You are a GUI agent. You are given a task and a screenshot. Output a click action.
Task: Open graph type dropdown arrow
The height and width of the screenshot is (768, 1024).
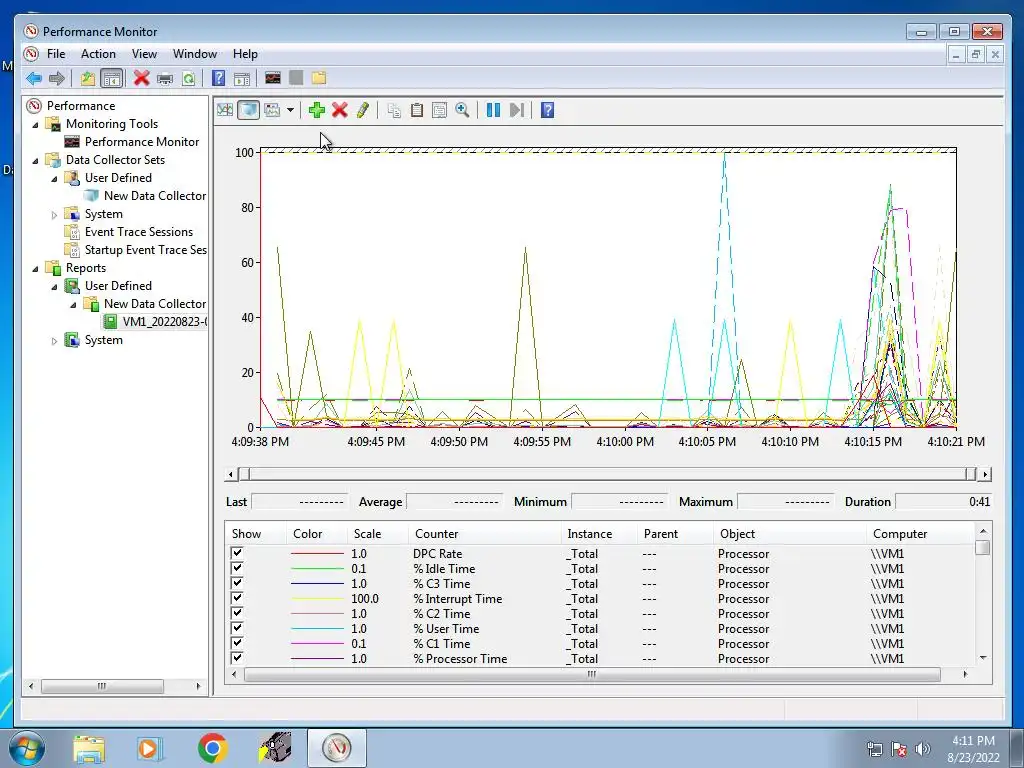tap(290, 110)
